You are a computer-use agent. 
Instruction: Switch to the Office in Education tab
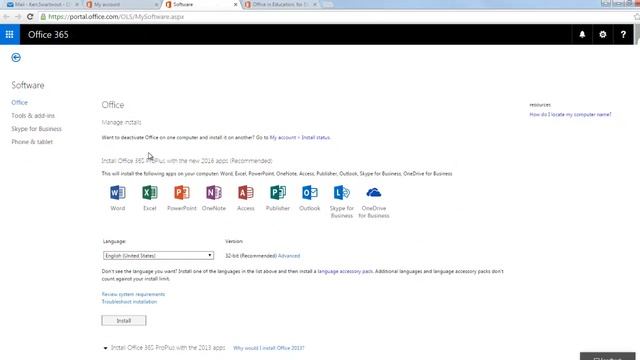coord(280,4)
